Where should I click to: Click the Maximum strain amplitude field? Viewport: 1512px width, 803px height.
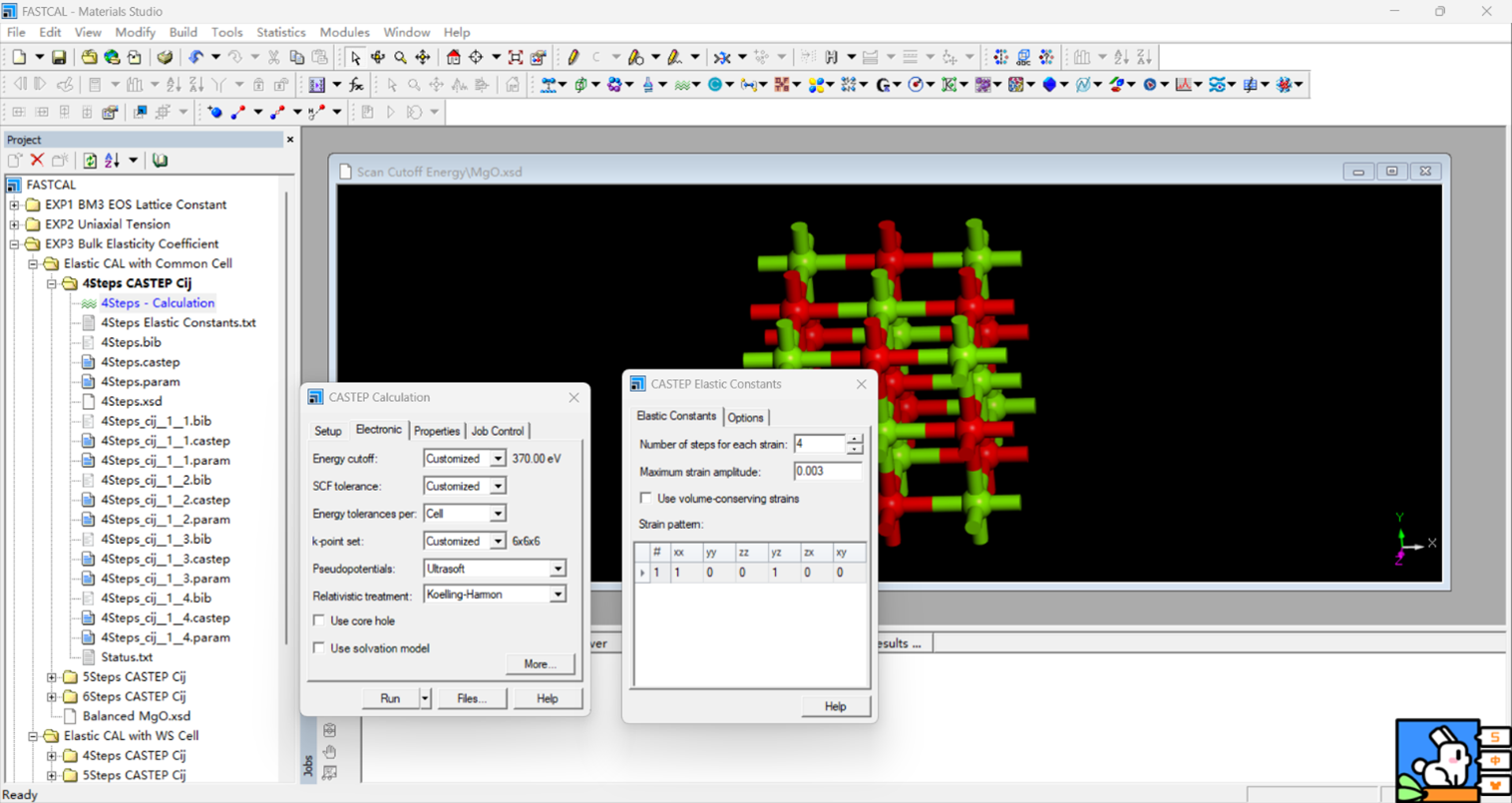[x=828, y=472]
